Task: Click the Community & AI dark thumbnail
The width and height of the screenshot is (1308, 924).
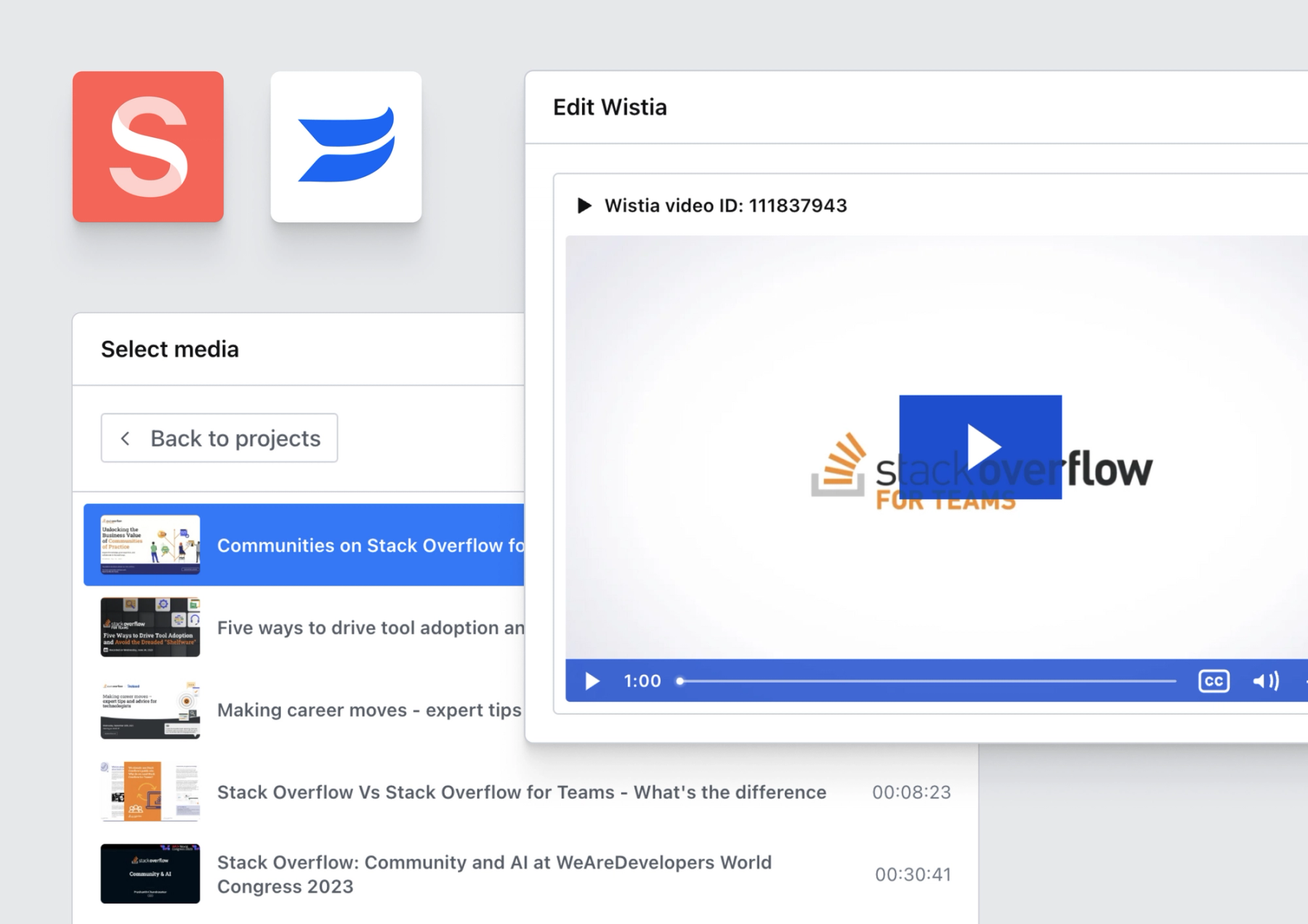Action: coord(150,874)
